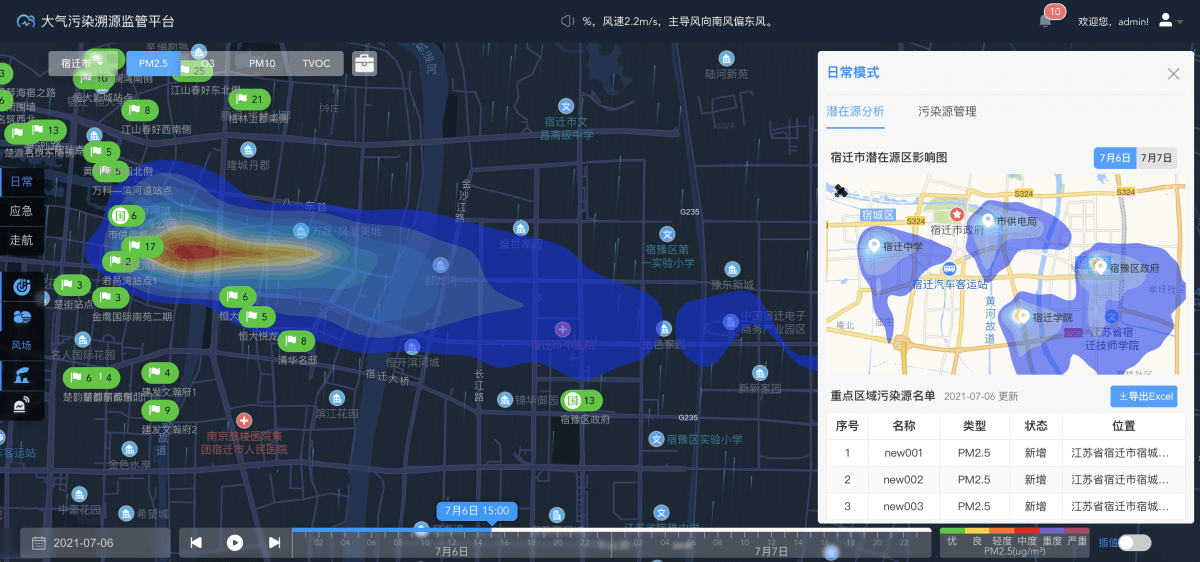Click the radar target icon in left sidebar
1200x562 pixels.
[x=22, y=287]
